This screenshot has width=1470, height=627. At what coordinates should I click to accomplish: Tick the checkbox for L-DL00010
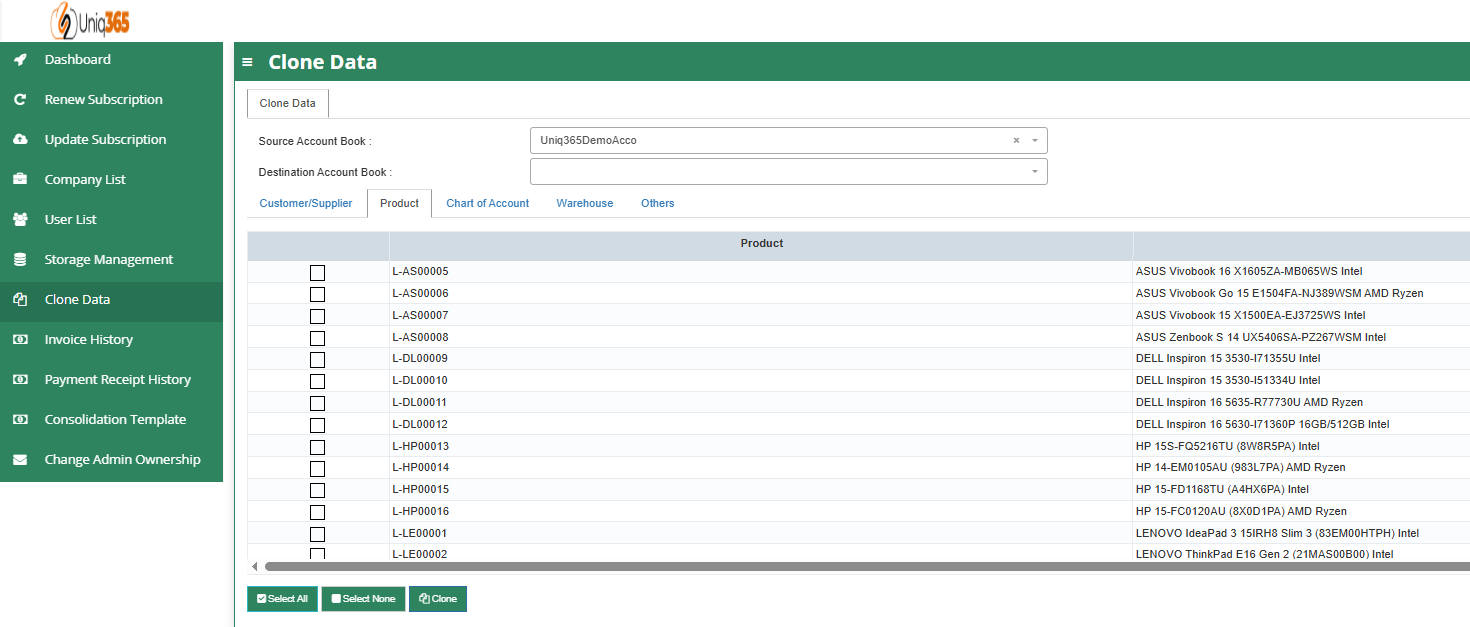[x=317, y=381]
